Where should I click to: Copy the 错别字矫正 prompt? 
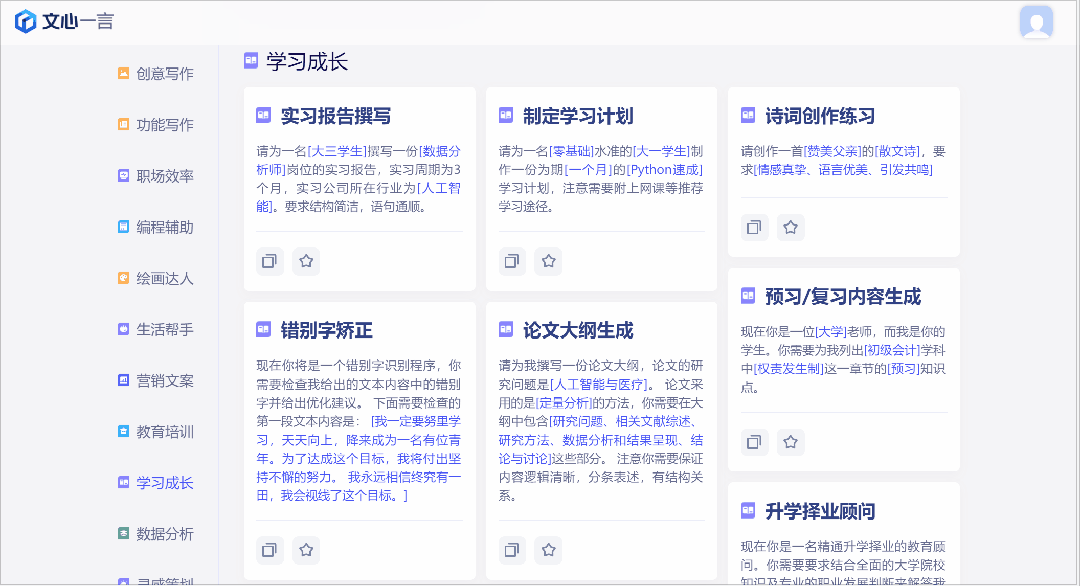click(270, 549)
